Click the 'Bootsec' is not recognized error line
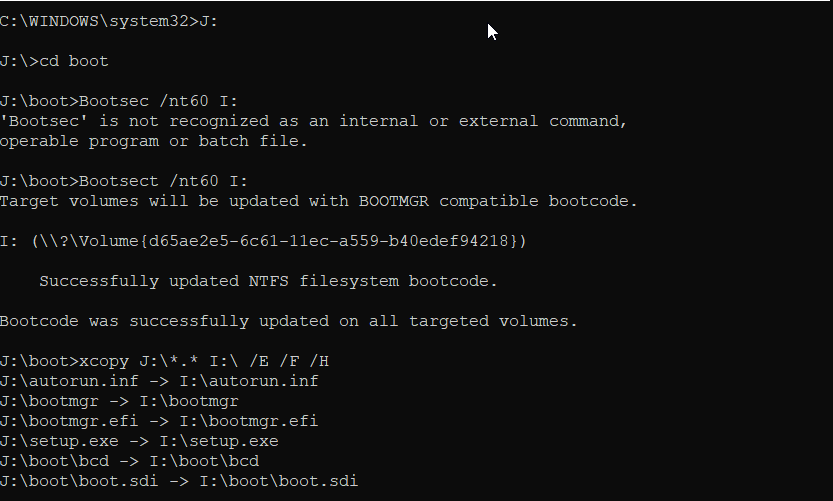833x501 pixels. tap(313, 121)
